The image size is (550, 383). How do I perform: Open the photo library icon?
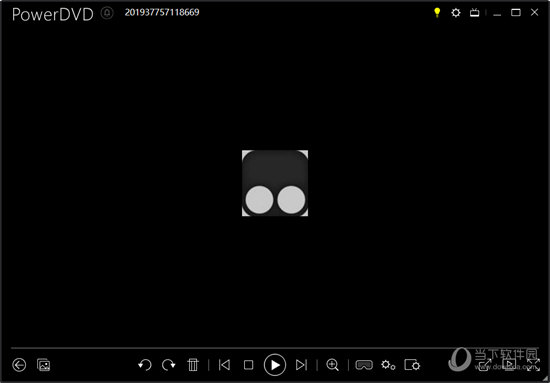tap(44, 365)
